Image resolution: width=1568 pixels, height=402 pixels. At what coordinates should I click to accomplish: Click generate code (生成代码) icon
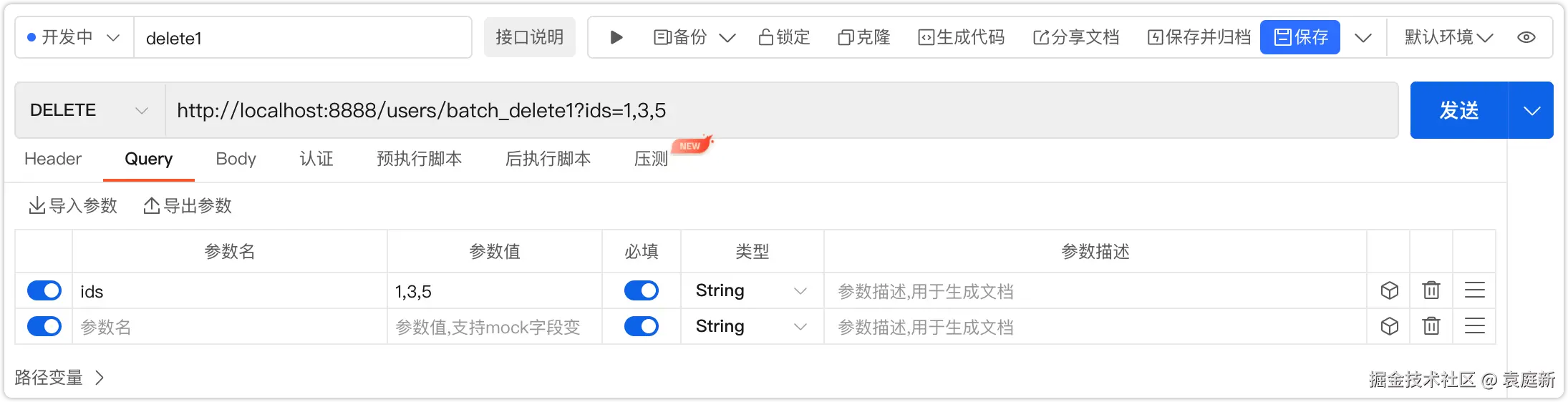pyautogui.click(x=926, y=37)
